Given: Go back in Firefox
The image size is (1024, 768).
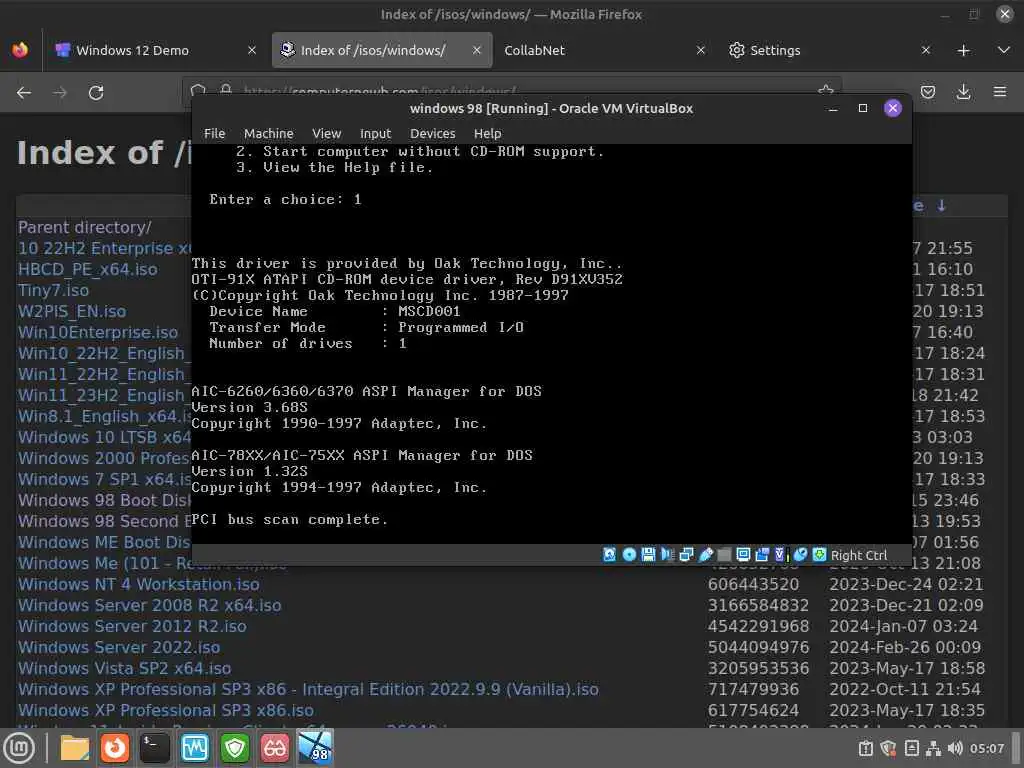Looking at the screenshot, I should 24,93.
